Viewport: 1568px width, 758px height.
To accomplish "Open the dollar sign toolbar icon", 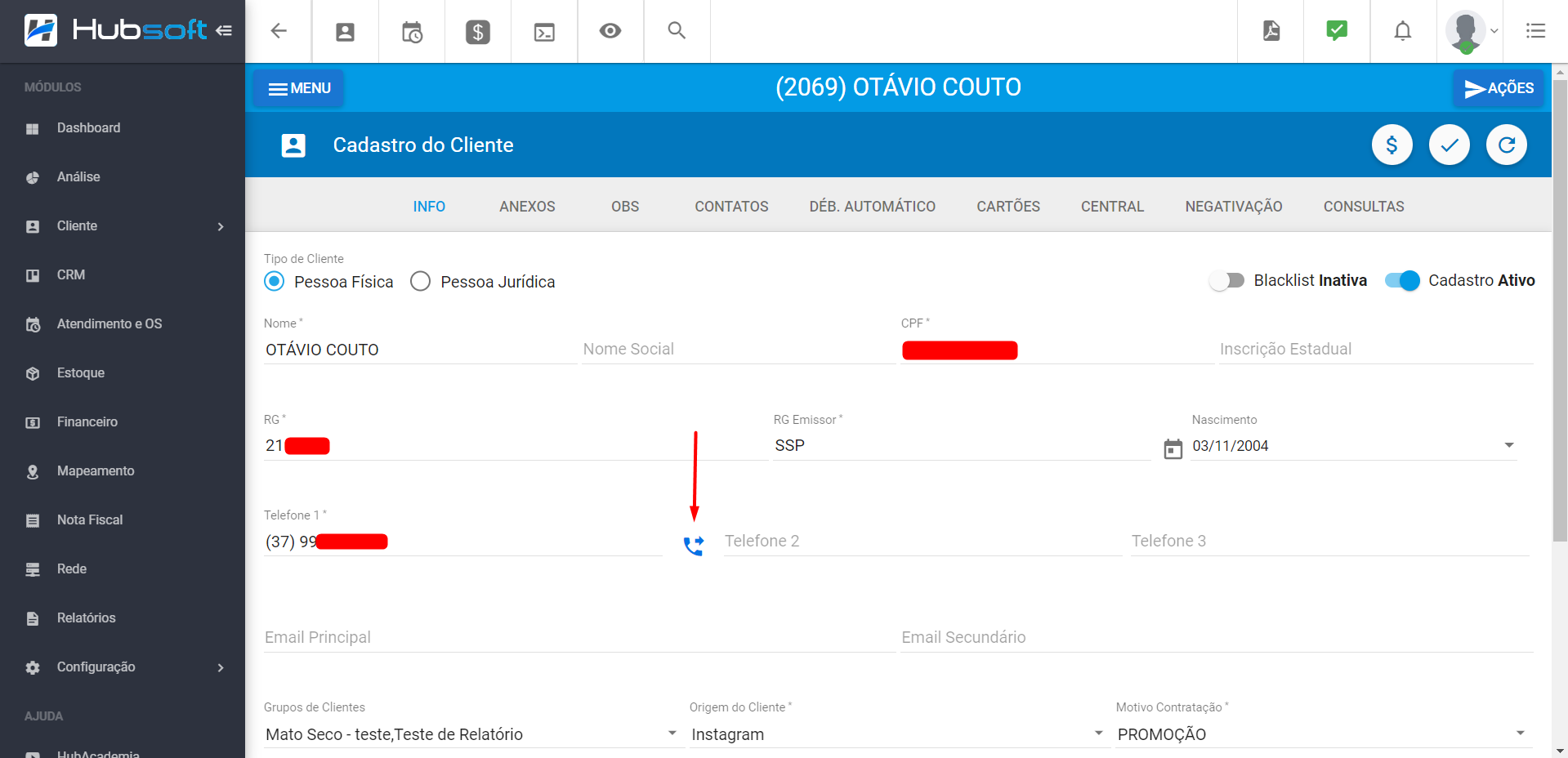I will 478,32.
